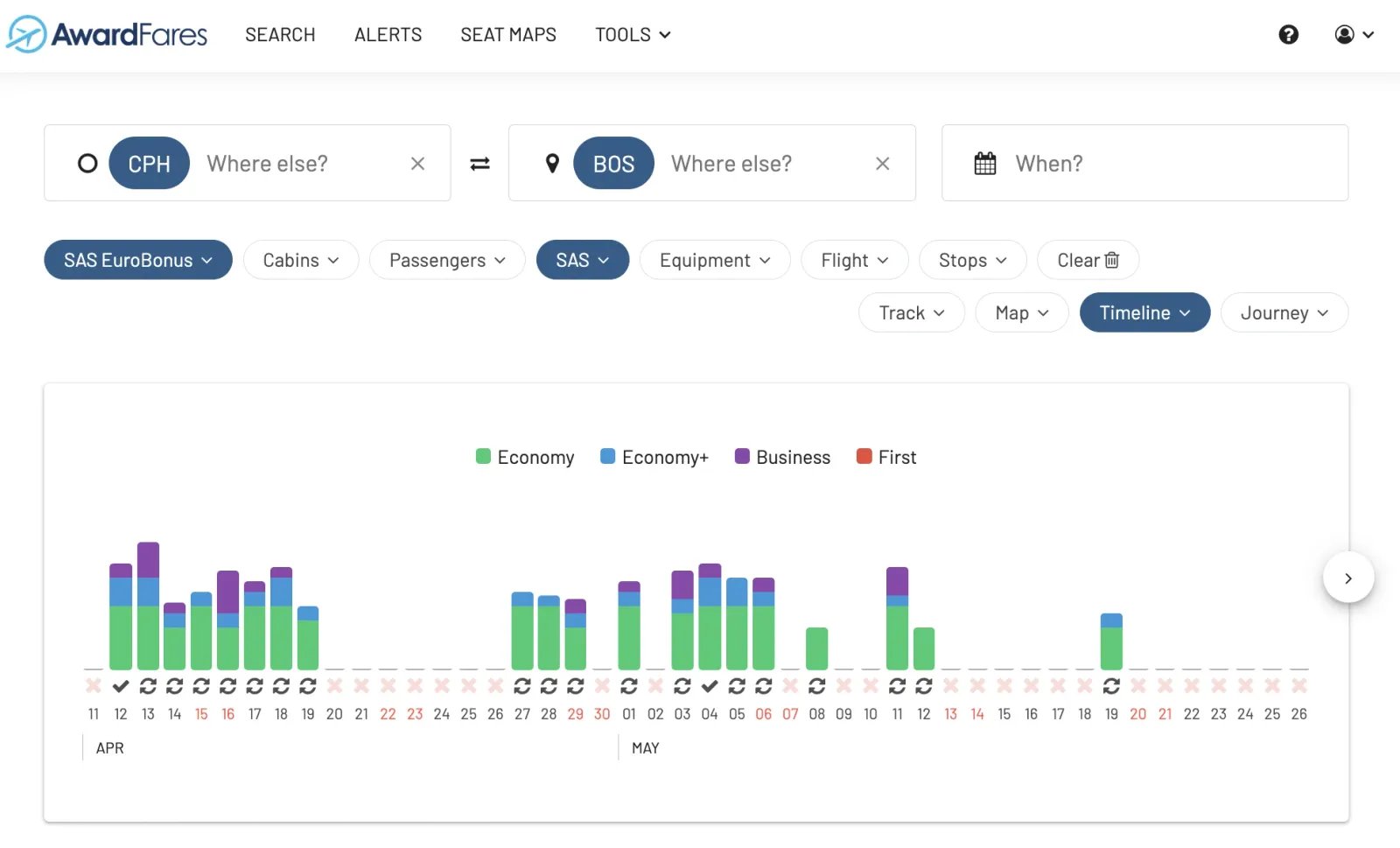The width and height of the screenshot is (1400, 848).
Task: Show next dates with the right arrow
Action: (1348, 578)
